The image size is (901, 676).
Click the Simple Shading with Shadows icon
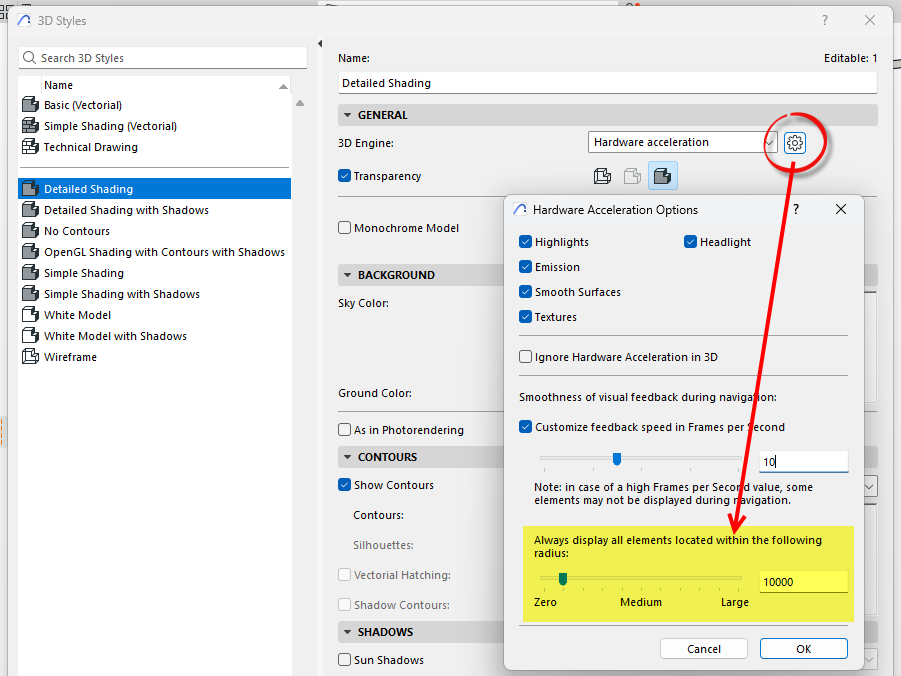30,294
